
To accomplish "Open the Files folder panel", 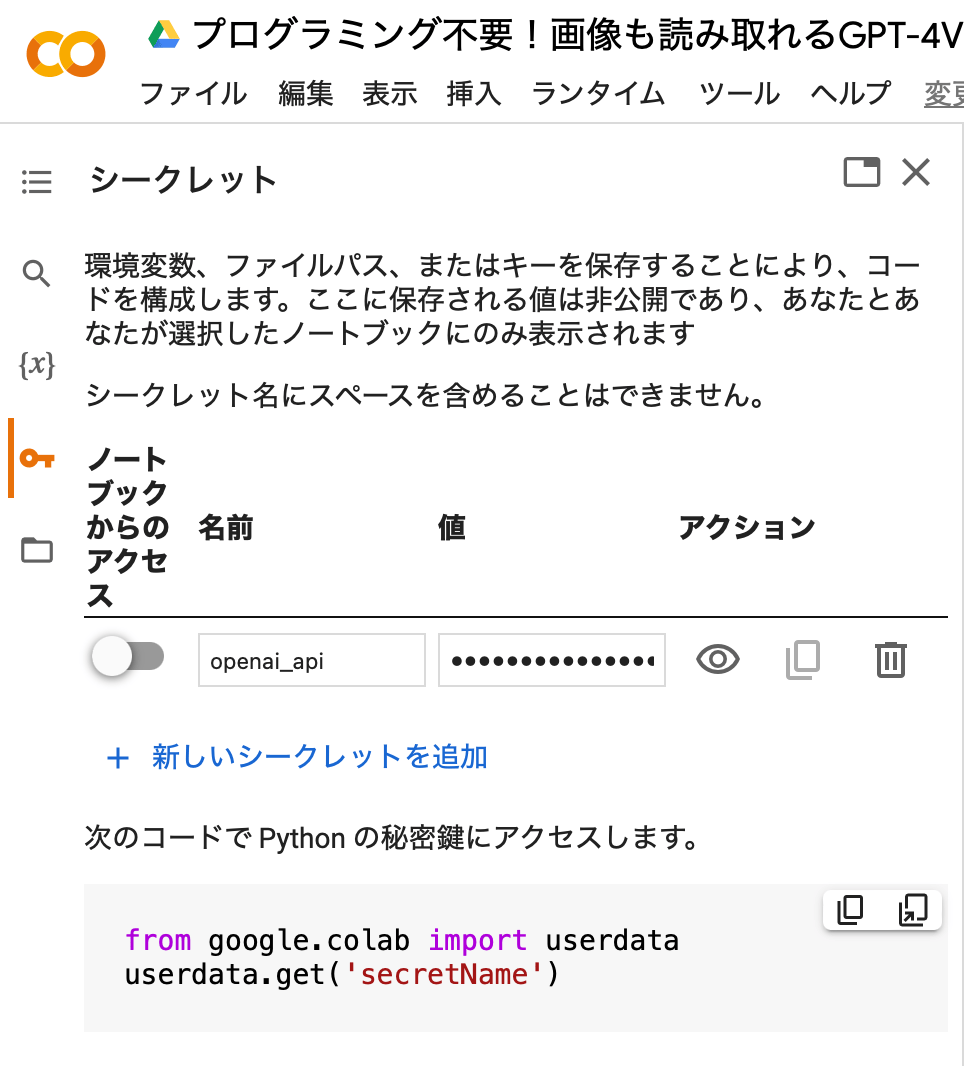I will click(37, 550).
